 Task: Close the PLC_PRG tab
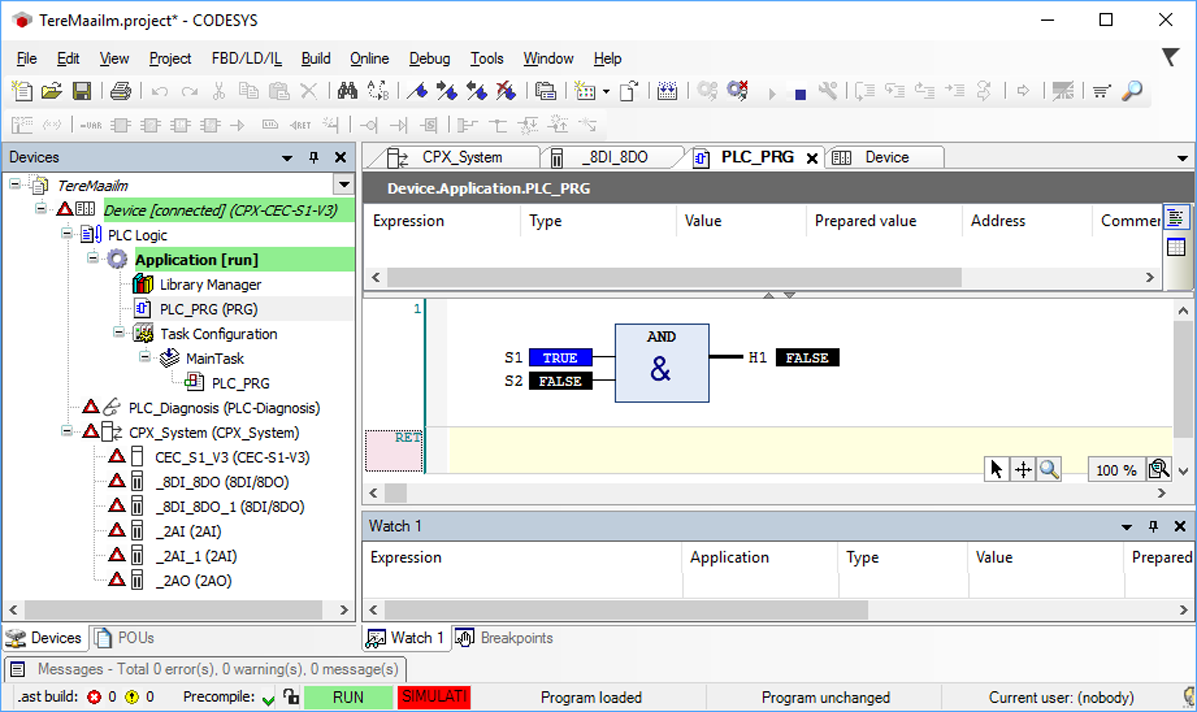[812, 158]
